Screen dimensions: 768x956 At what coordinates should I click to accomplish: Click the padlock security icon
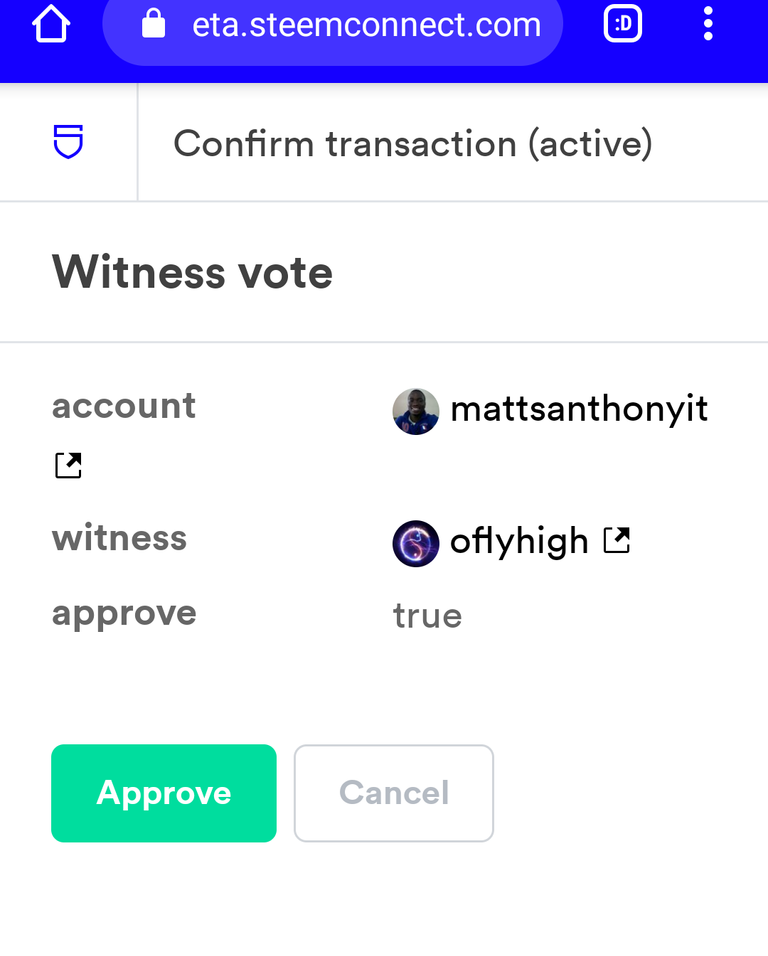point(153,24)
